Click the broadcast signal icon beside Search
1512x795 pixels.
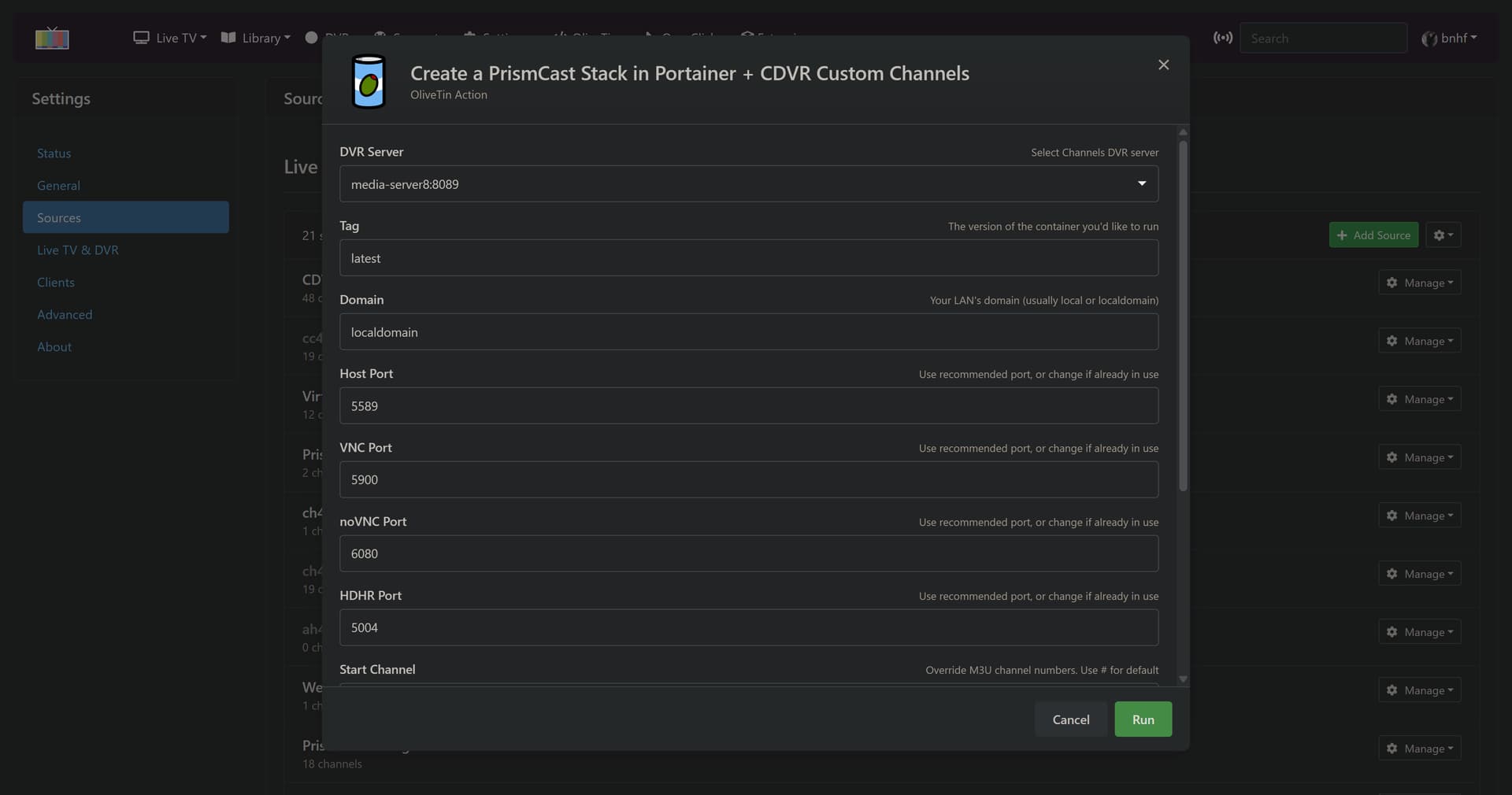[1222, 38]
